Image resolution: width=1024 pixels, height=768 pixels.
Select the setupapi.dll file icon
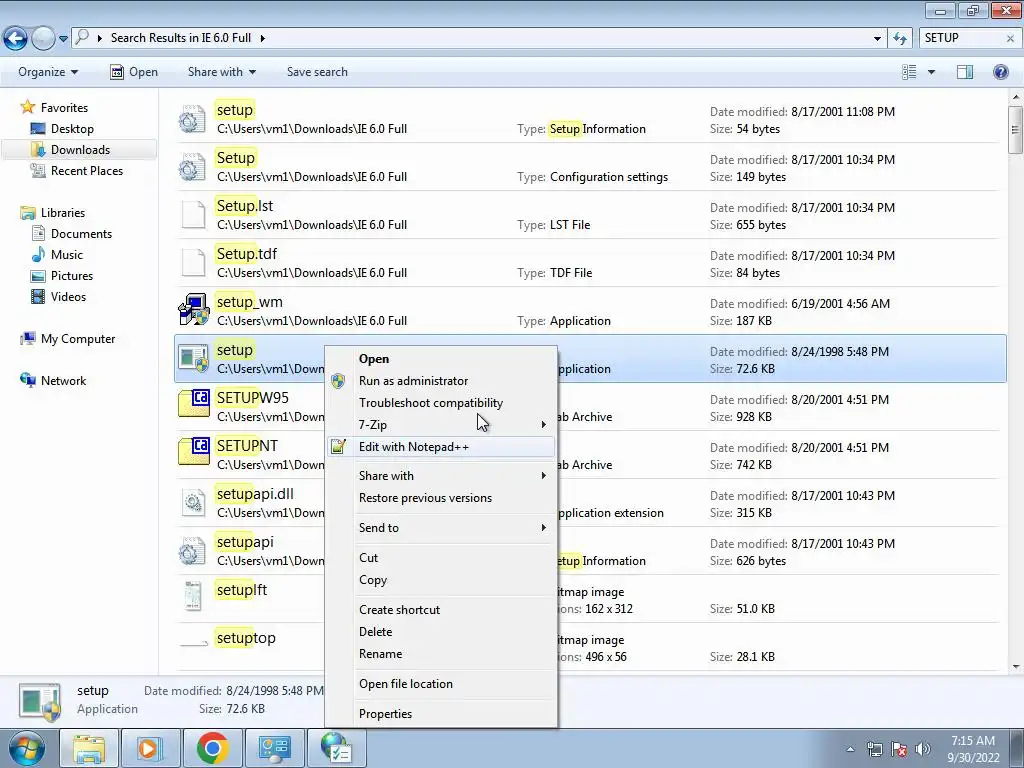[193, 503]
